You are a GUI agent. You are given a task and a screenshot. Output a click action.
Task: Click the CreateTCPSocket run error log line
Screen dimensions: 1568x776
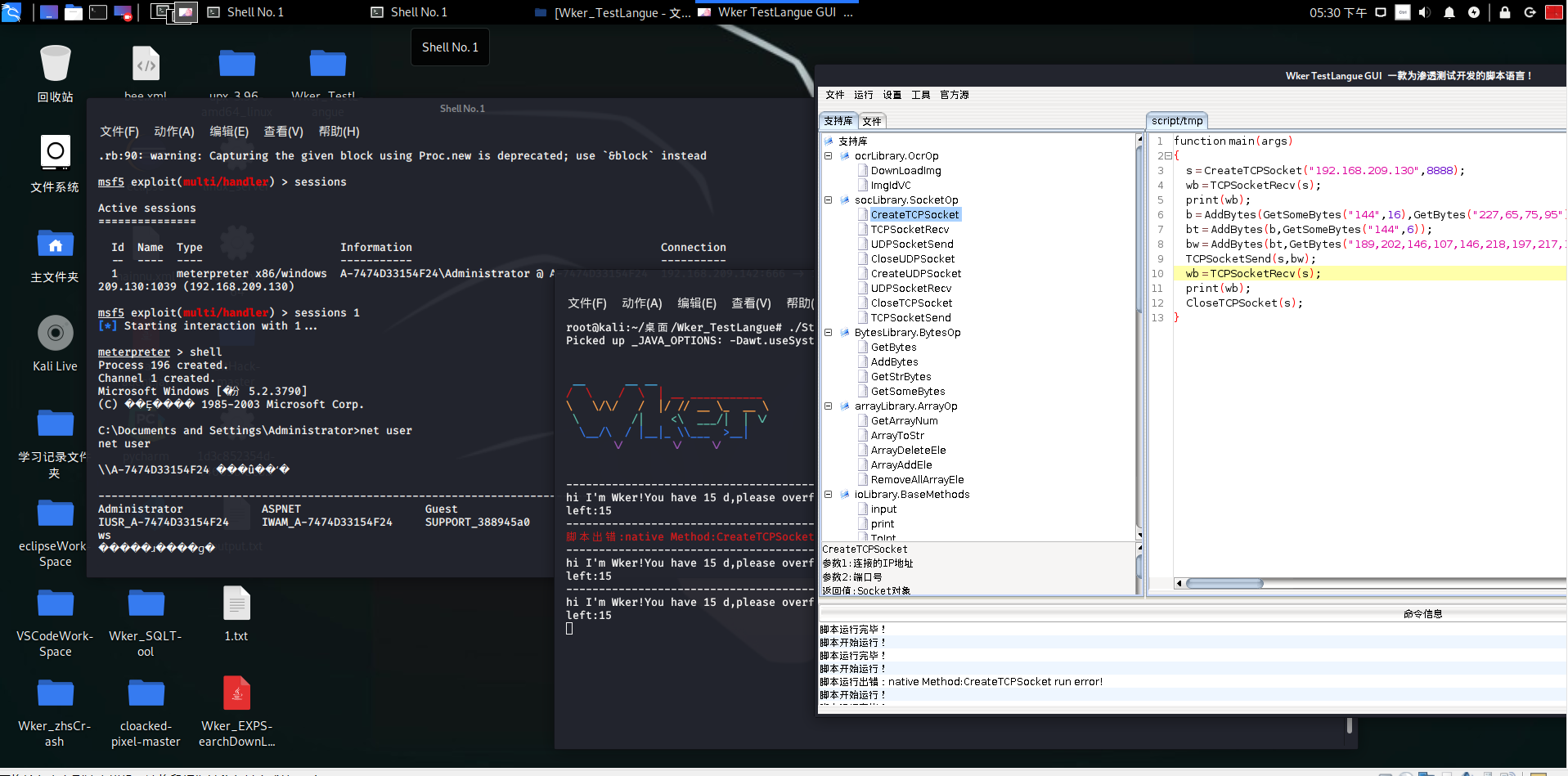pos(961,682)
